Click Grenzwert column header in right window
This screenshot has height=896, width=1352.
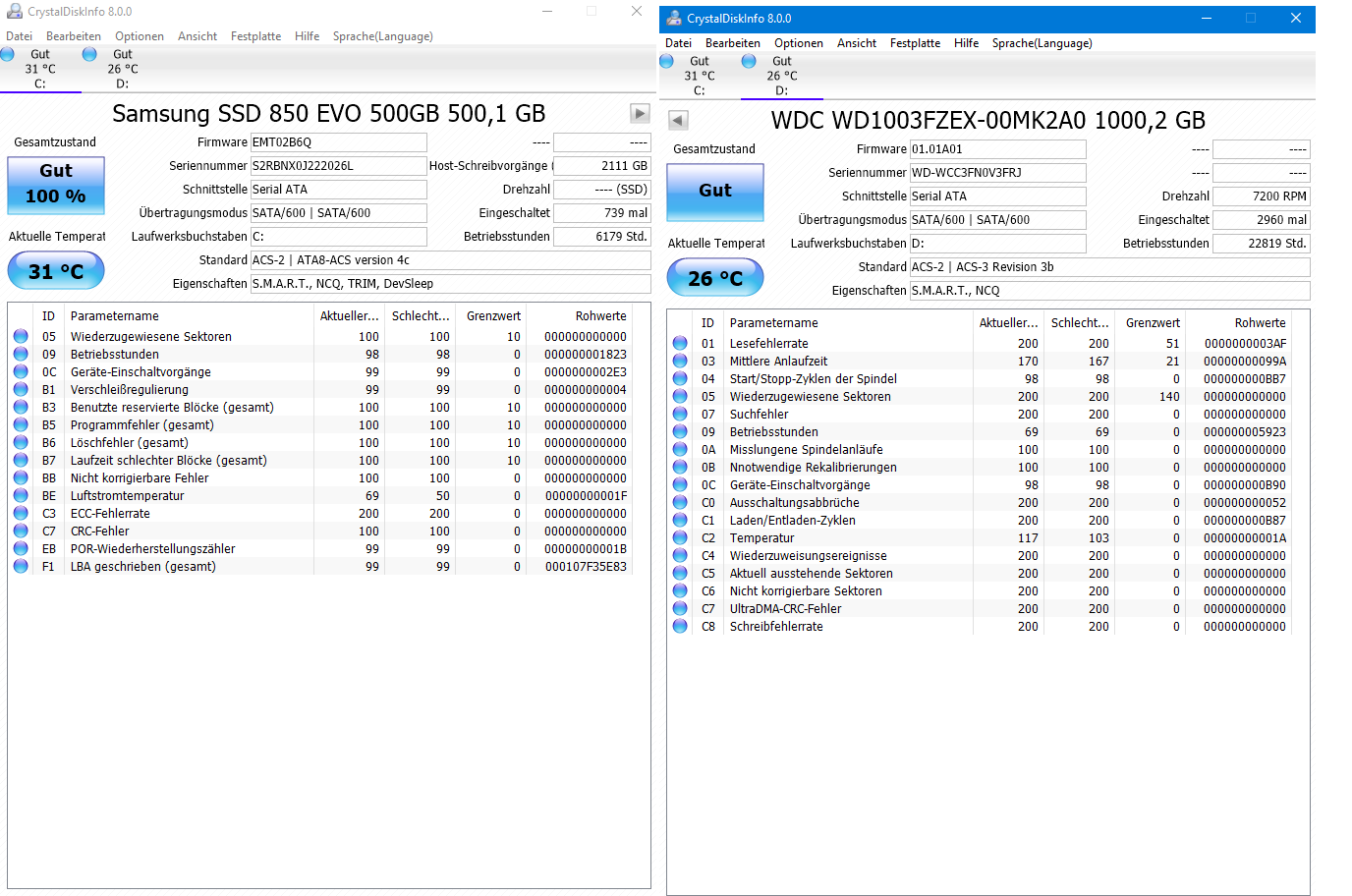coord(1152,323)
